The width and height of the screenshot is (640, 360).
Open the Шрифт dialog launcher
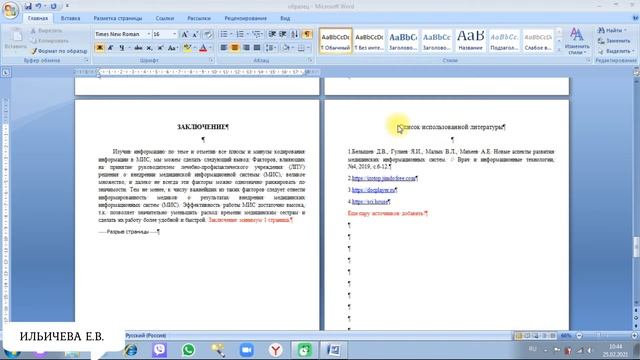coord(211,60)
